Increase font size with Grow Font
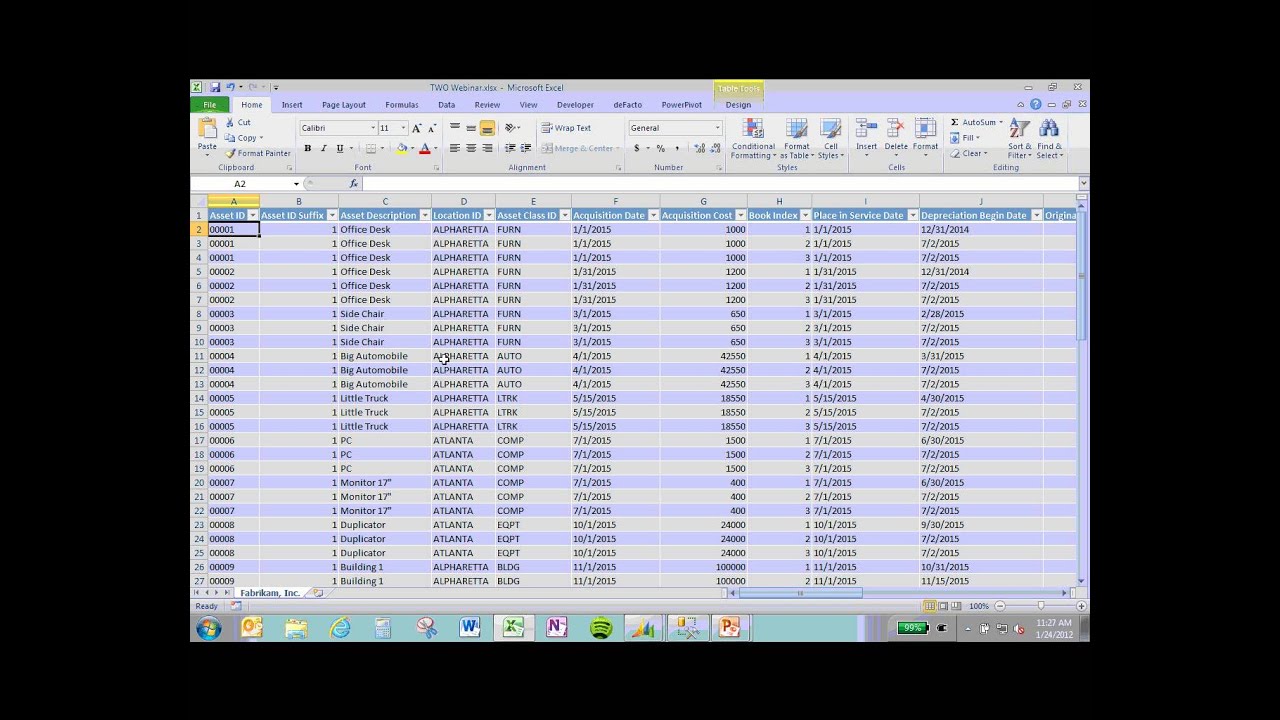 (417, 128)
